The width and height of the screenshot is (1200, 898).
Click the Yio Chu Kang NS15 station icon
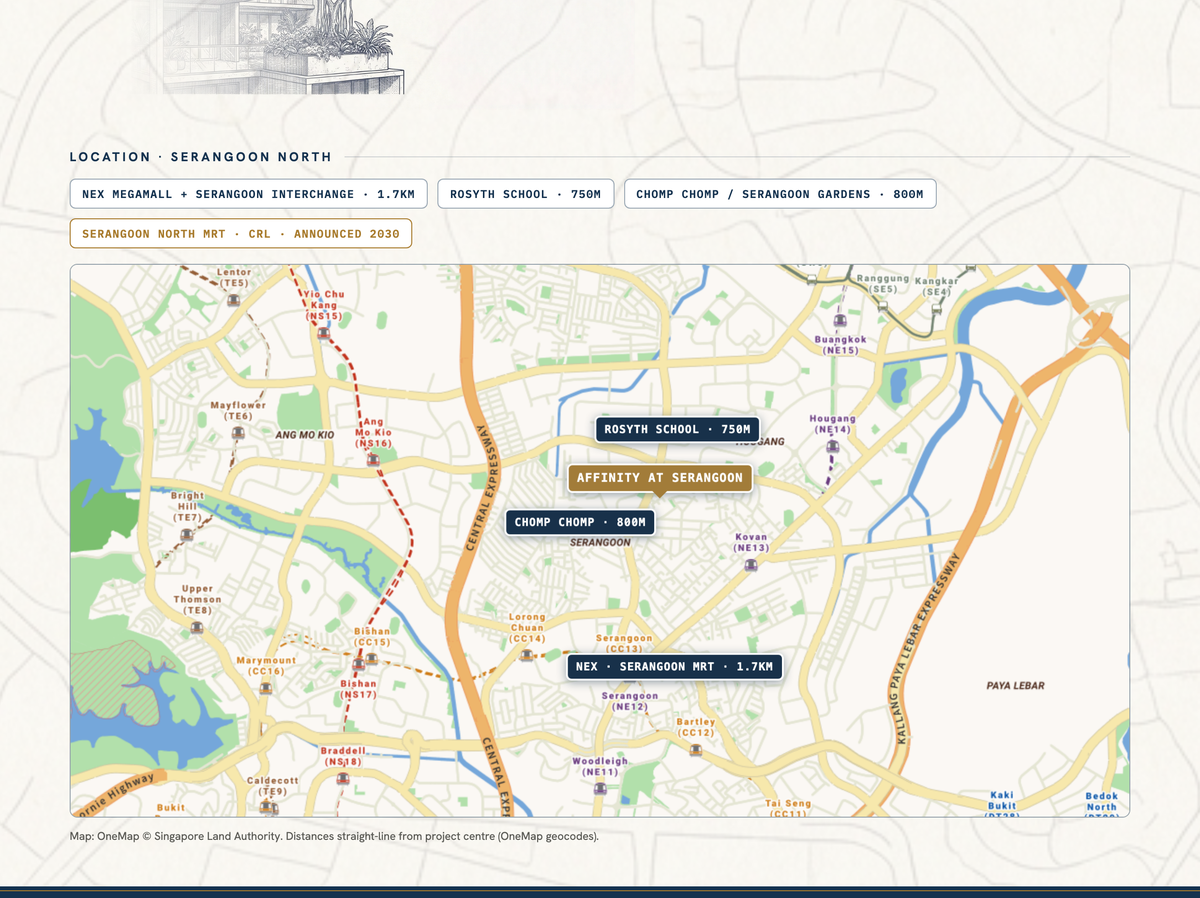(x=323, y=332)
